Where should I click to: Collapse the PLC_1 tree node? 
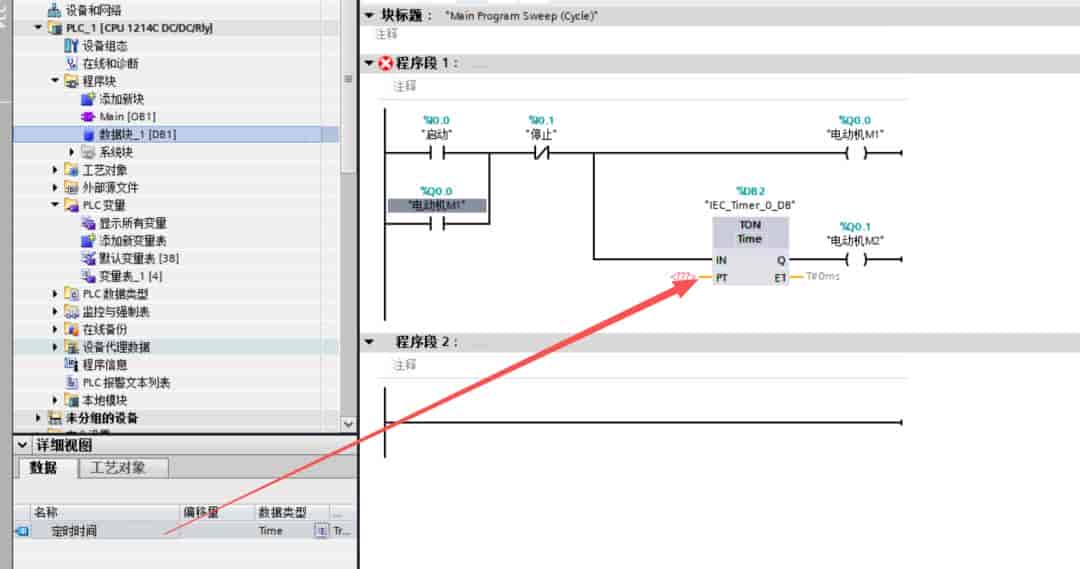point(38,28)
